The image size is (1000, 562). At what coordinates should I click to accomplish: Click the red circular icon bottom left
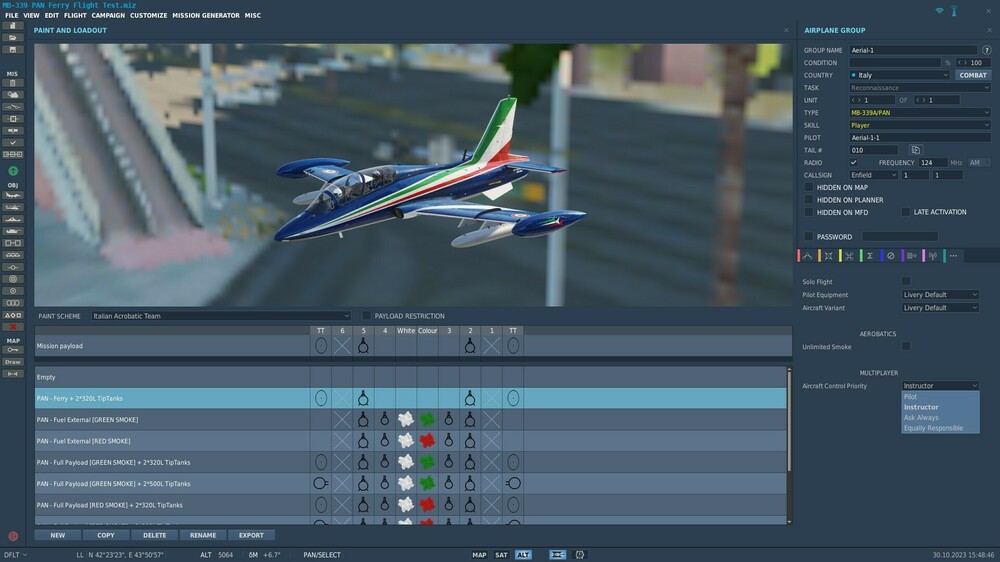(13, 536)
